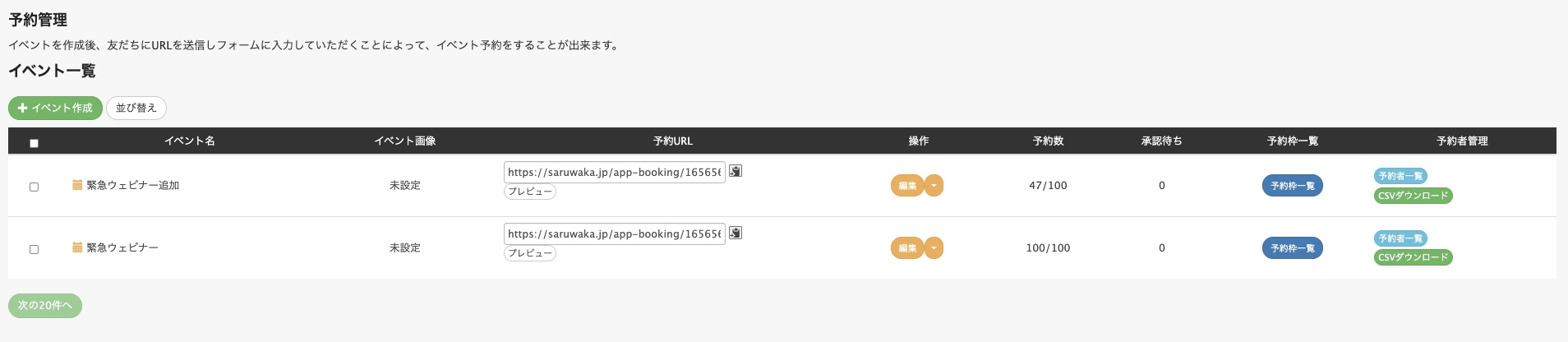
Task: Expand edit dropdown arrow for 緊急ウェビナー
Action: (934, 247)
